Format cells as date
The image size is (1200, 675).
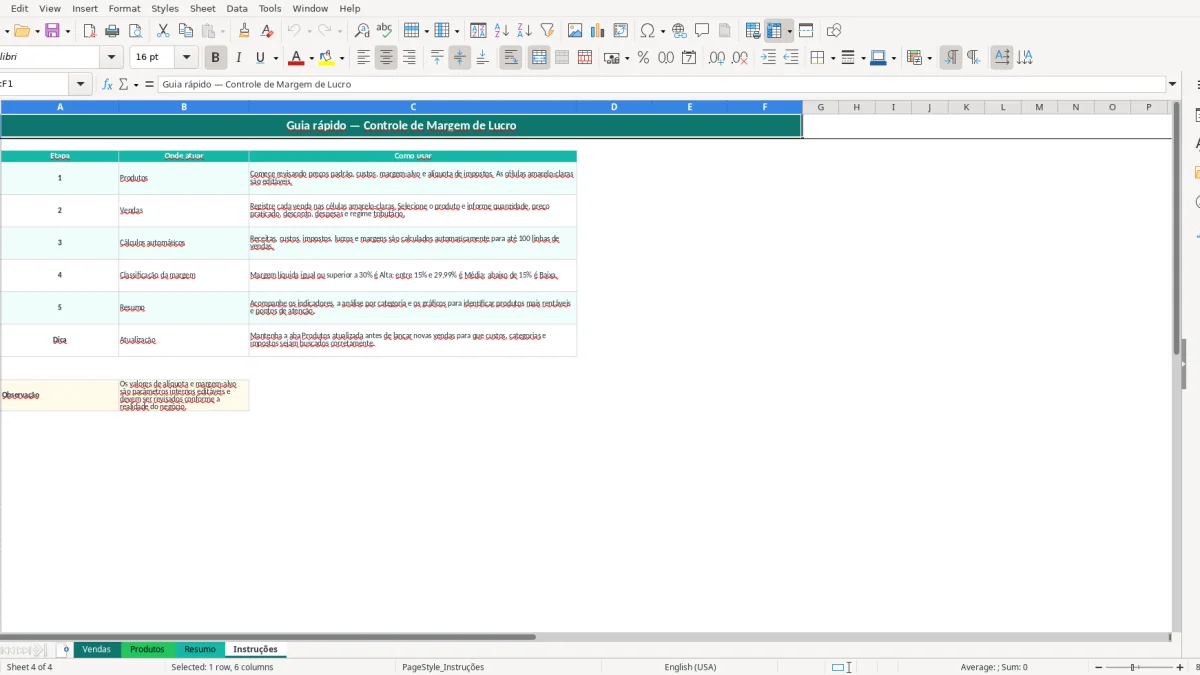pos(689,58)
